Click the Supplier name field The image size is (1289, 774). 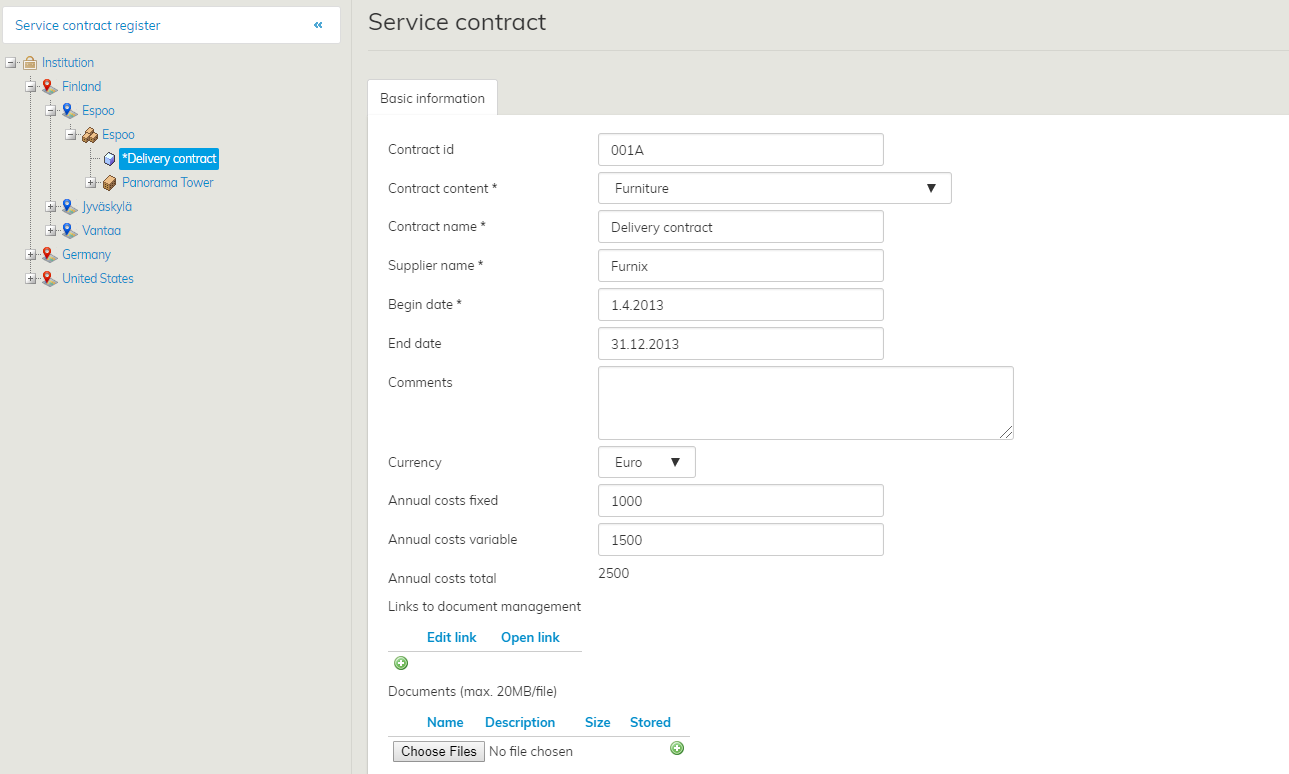[x=740, y=266]
